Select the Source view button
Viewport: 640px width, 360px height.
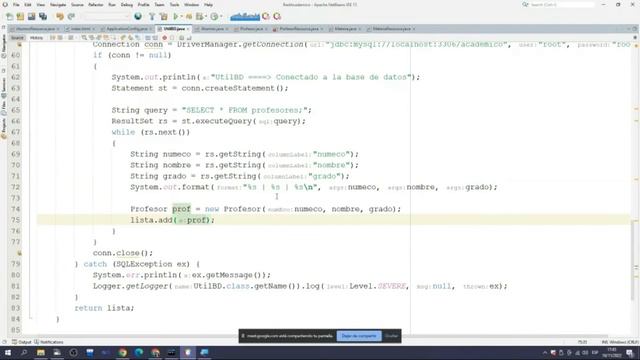tap(17, 38)
